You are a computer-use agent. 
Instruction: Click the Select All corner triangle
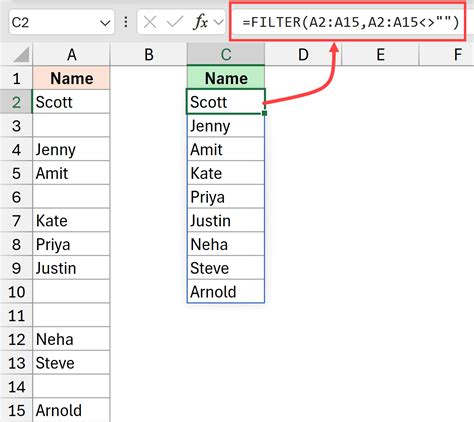tap(21, 55)
